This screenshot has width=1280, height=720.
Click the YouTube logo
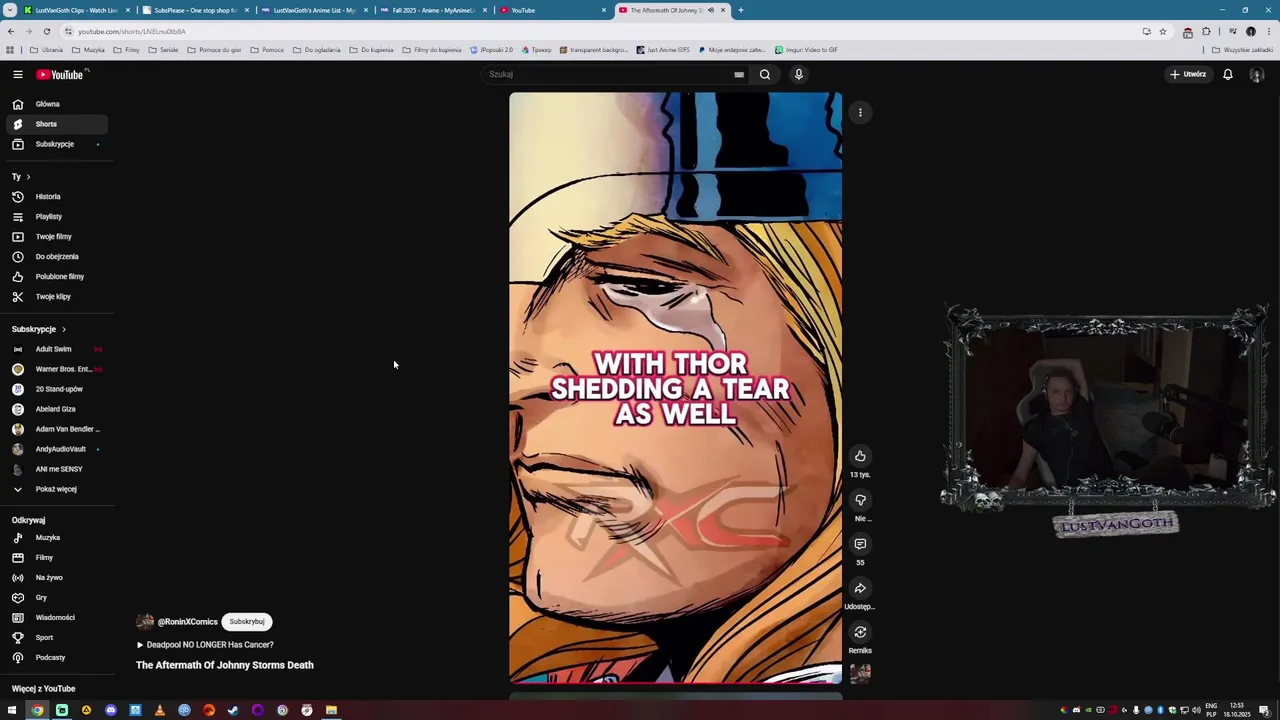click(x=60, y=74)
